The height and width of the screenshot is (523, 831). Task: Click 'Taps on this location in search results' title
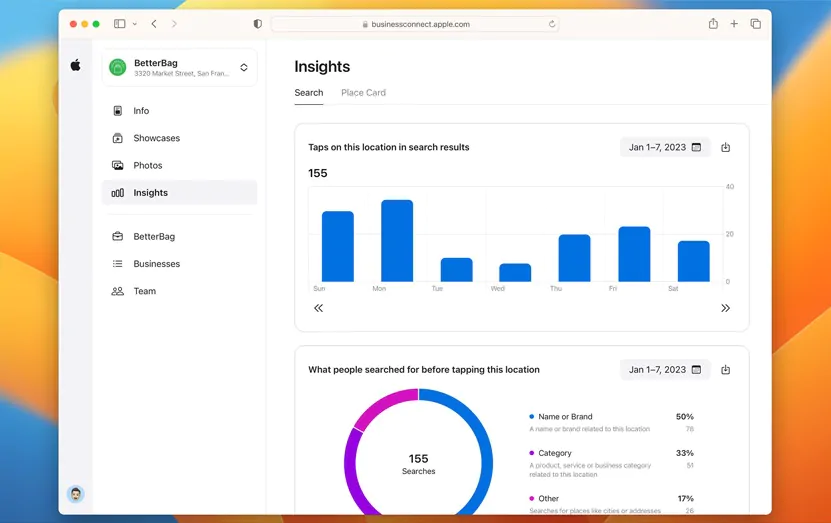tap(388, 147)
